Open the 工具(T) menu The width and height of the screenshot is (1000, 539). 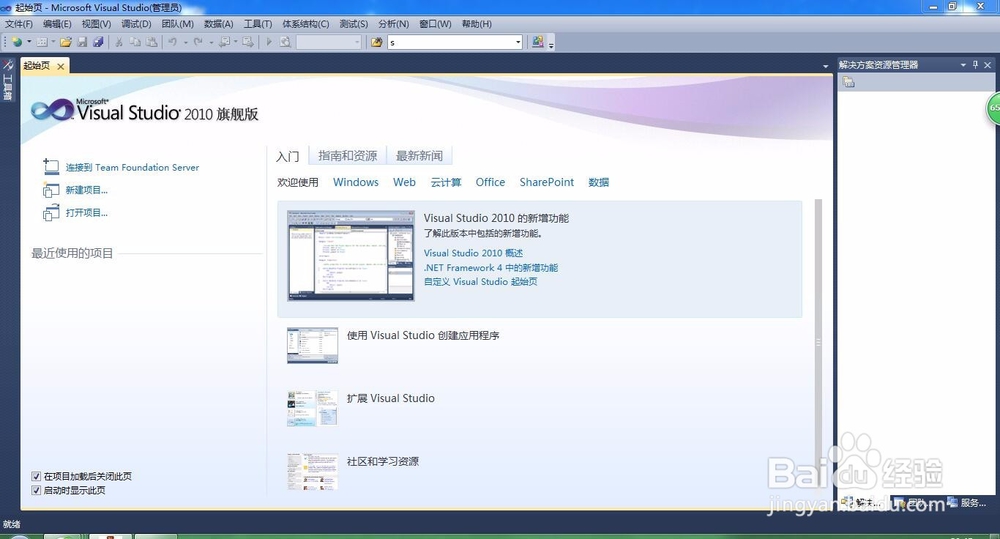[258, 24]
